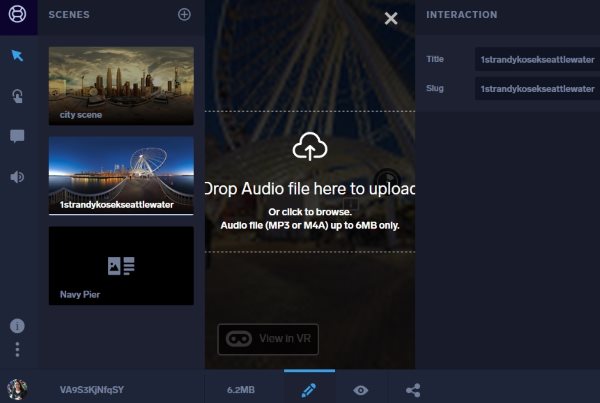This screenshot has height=403, width=600.
Task: Switch to the share tab
Action: tap(413, 390)
